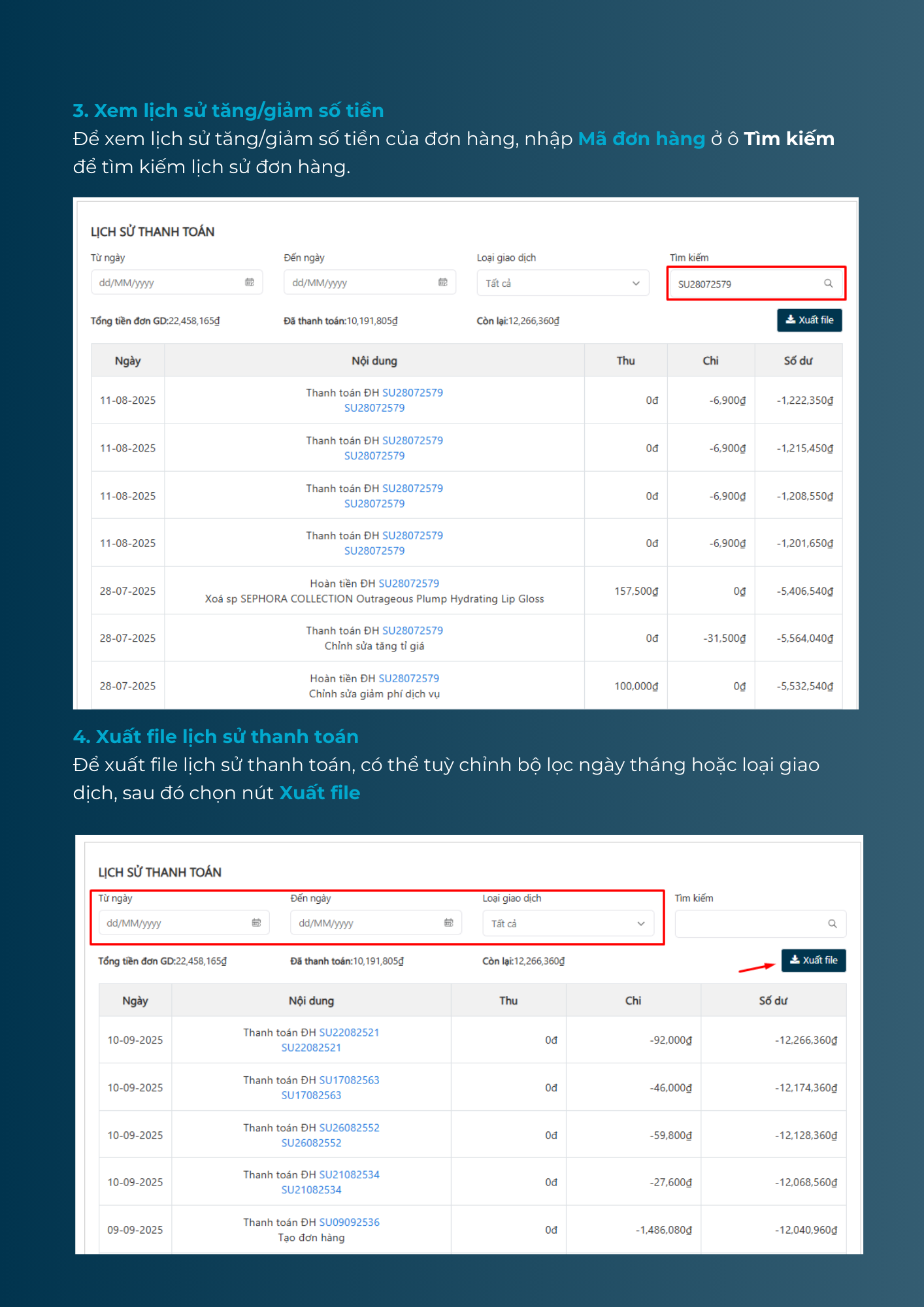Click the calendar icon in lower Từ ngày field
The width and height of the screenshot is (924, 1307).
pyautogui.click(x=256, y=923)
